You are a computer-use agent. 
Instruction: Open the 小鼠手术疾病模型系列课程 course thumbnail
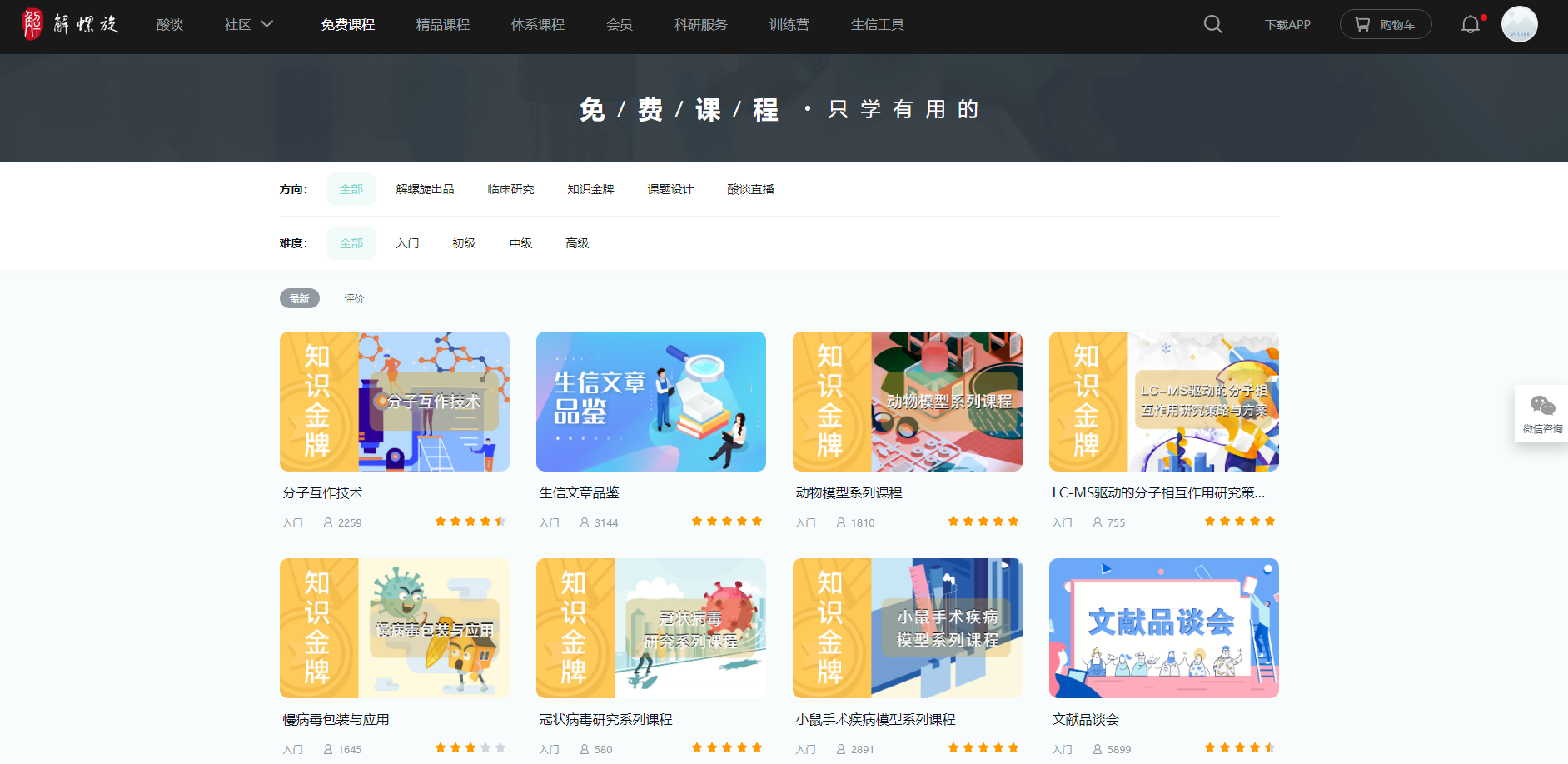[x=908, y=628]
